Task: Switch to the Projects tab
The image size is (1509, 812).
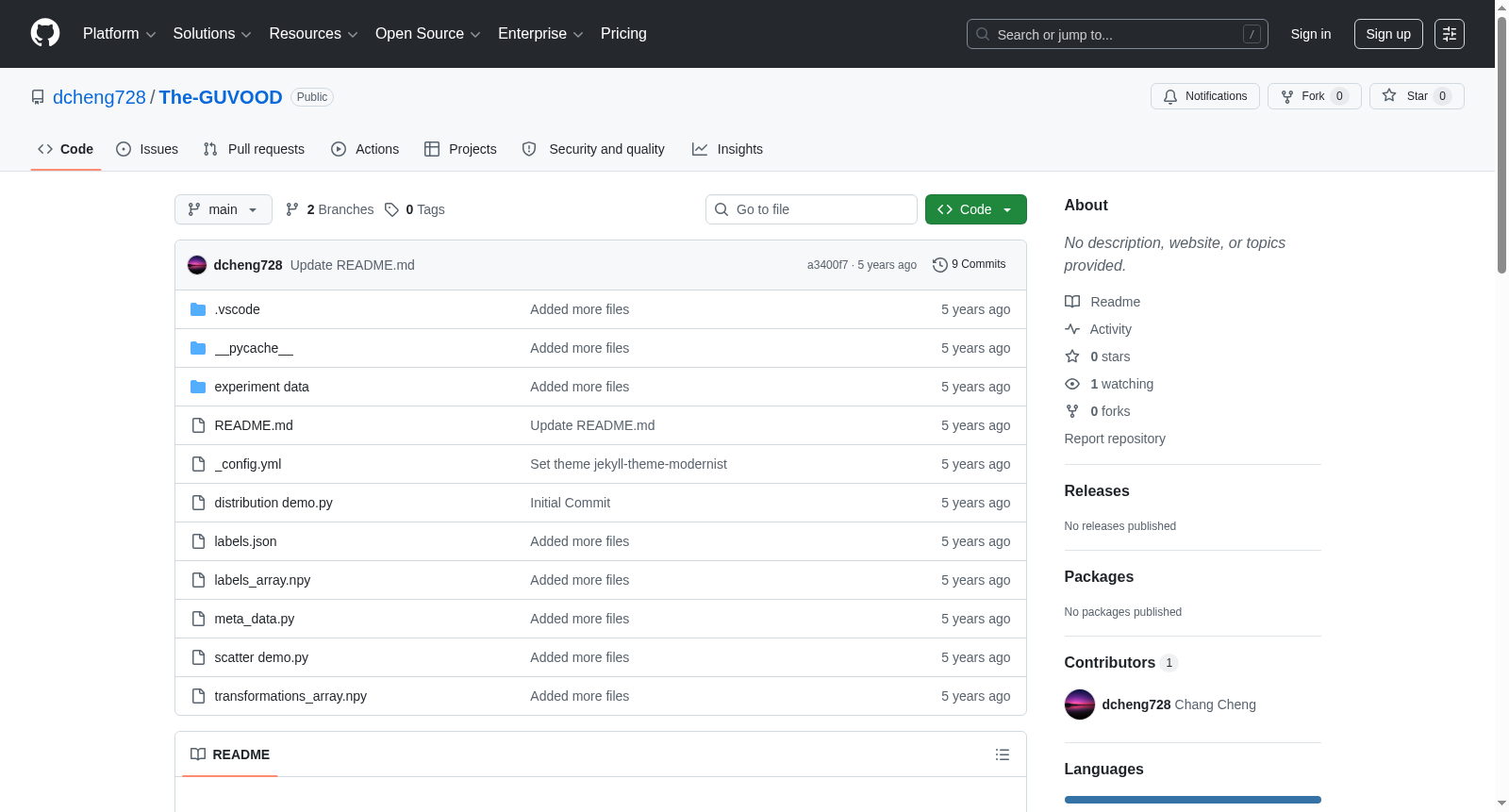Action: click(460, 149)
